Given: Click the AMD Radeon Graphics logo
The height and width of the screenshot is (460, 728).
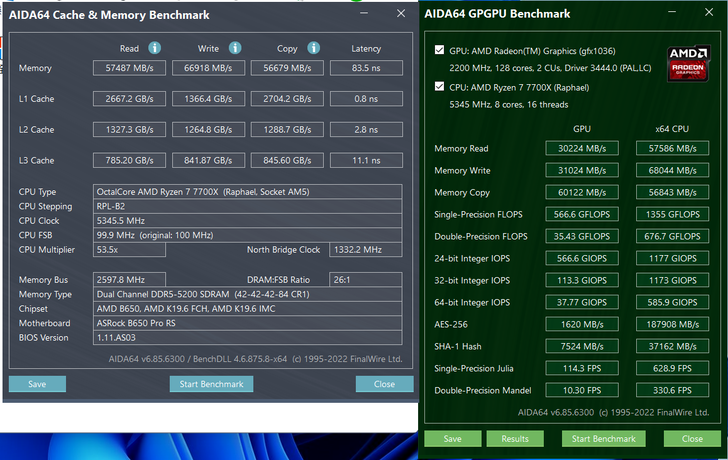Looking at the screenshot, I should coord(689,63).
